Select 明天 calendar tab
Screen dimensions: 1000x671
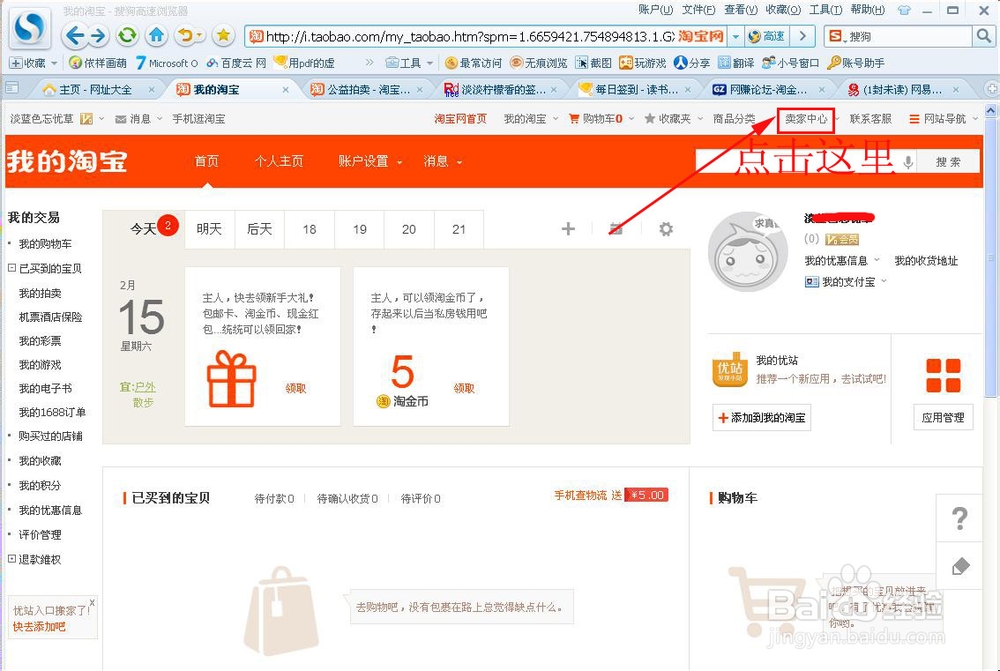pos(209,229)
